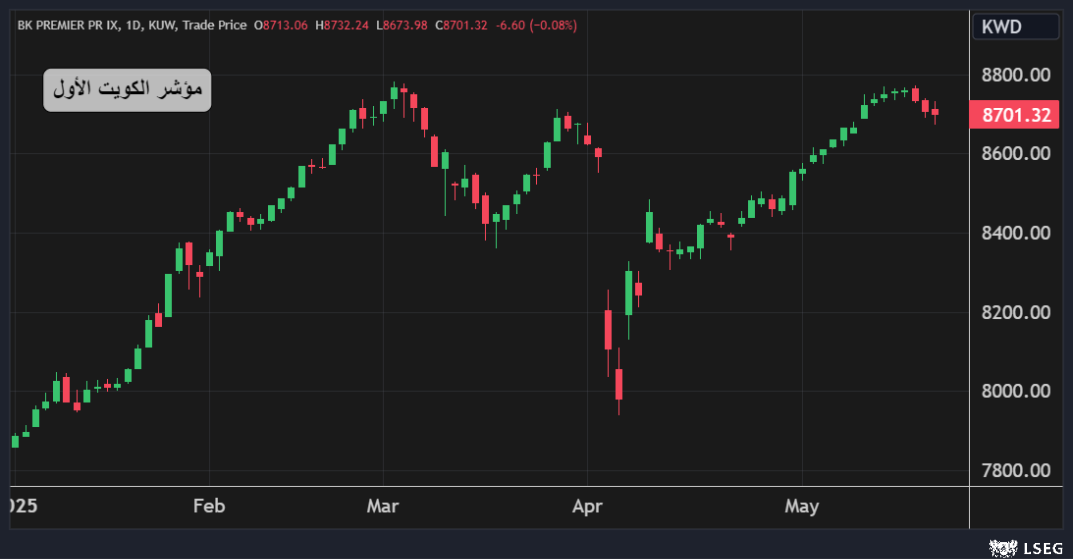The width and height of the screenshot is (1073, 559).
Task: Click the high value H8732.24
Action: click(x=343, y=25)
